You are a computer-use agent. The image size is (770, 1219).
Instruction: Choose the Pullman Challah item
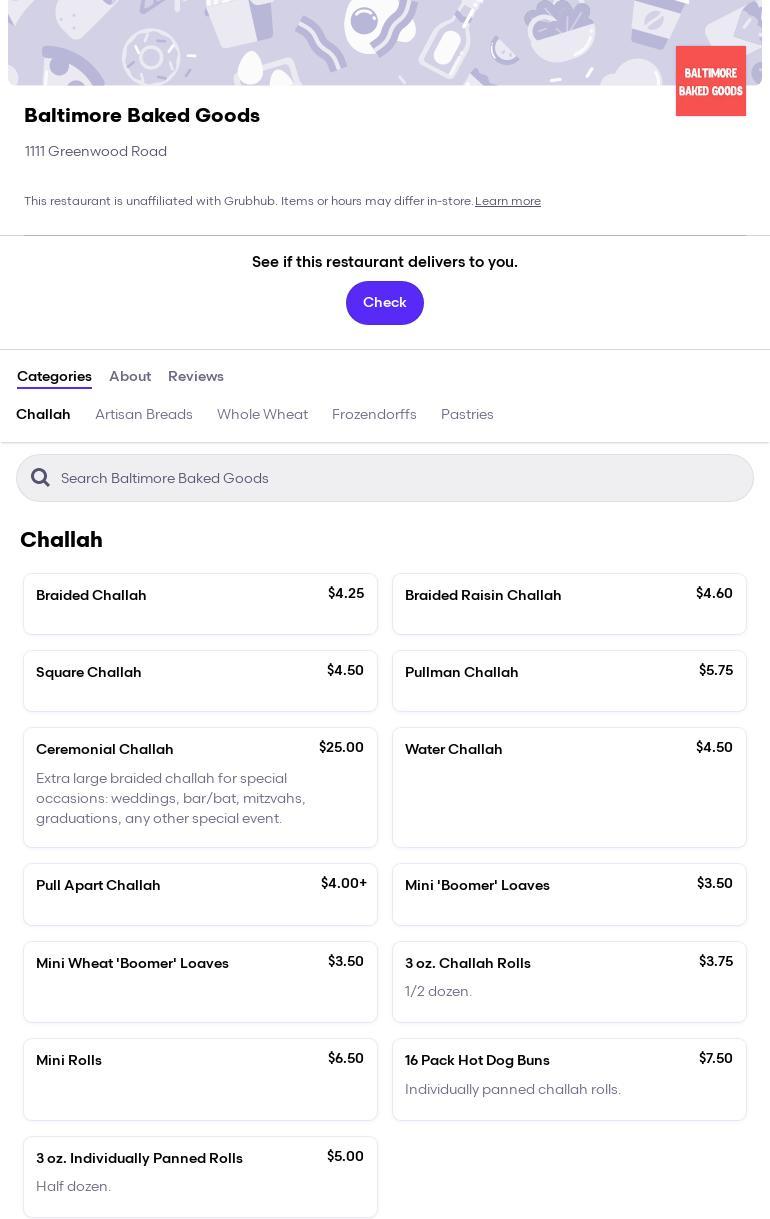pyautogui.click(x=569, y=681)
